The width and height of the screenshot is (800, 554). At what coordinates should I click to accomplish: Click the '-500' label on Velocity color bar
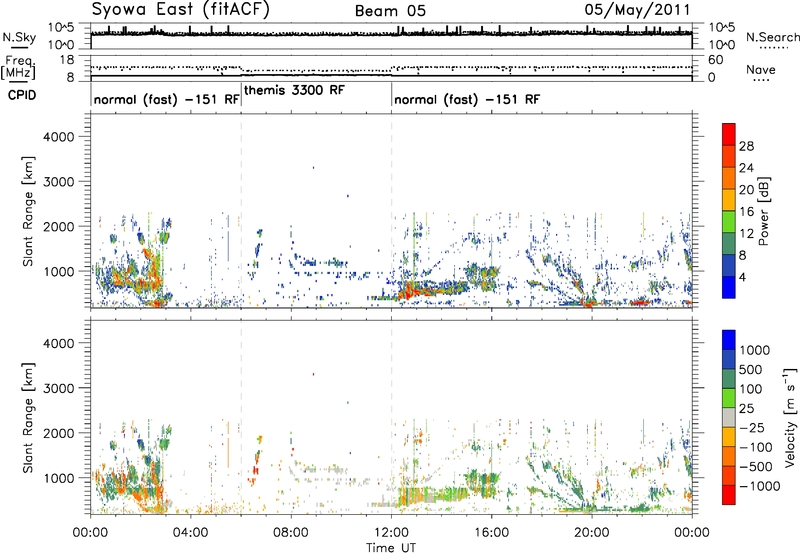[755, 467]
